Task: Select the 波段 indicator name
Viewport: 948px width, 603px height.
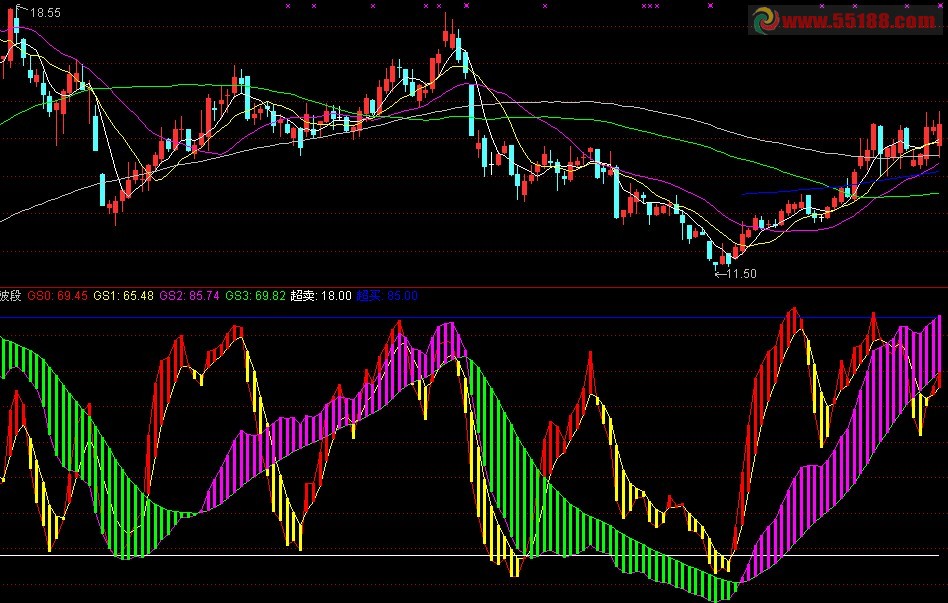Action: click(11, 296)
